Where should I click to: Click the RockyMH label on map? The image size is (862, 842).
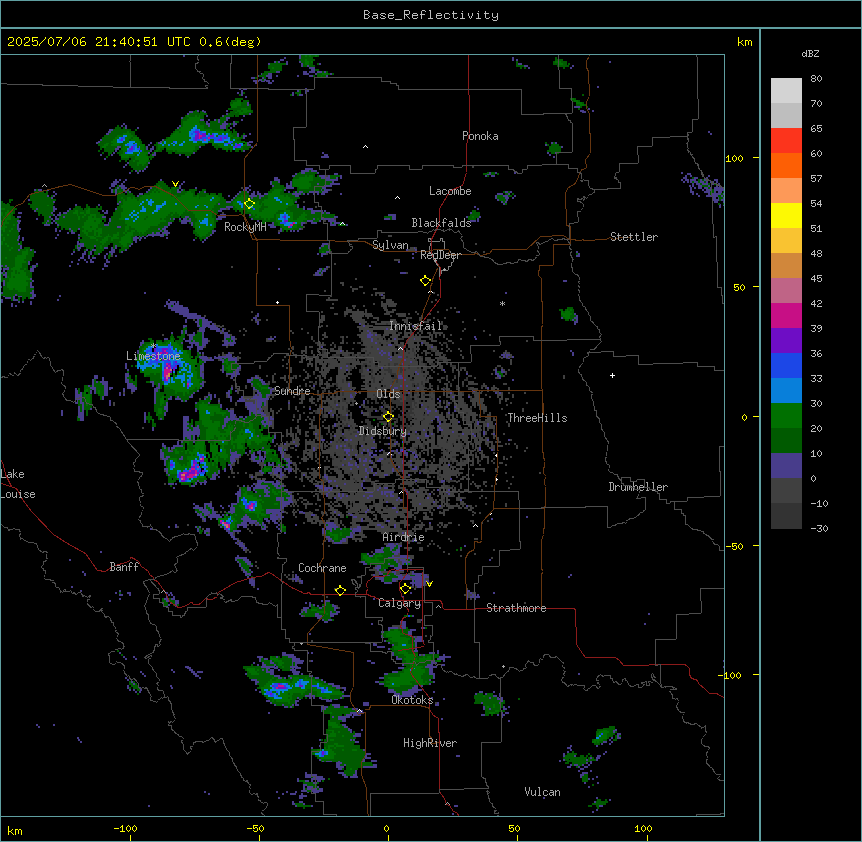[x=245, y=227]
